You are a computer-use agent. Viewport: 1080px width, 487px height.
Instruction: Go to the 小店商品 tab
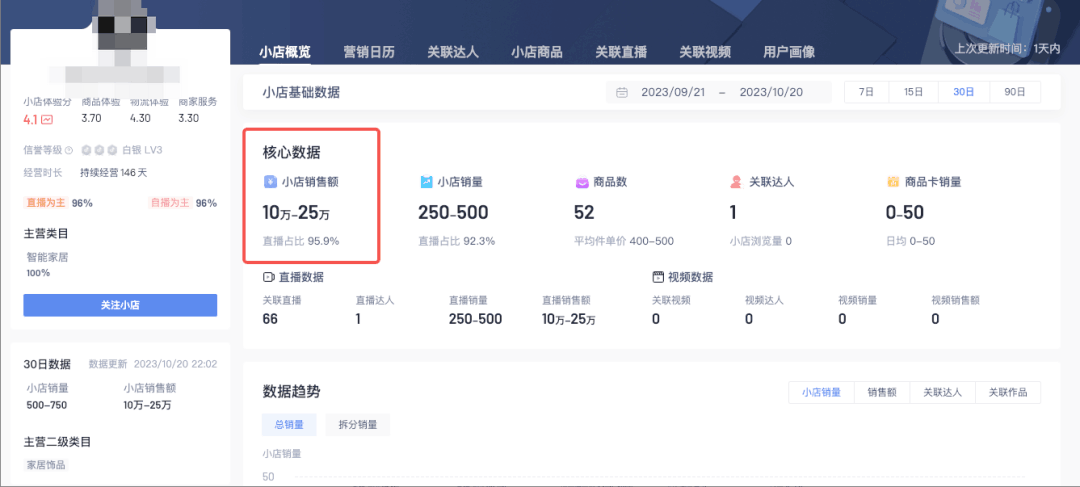537,52
